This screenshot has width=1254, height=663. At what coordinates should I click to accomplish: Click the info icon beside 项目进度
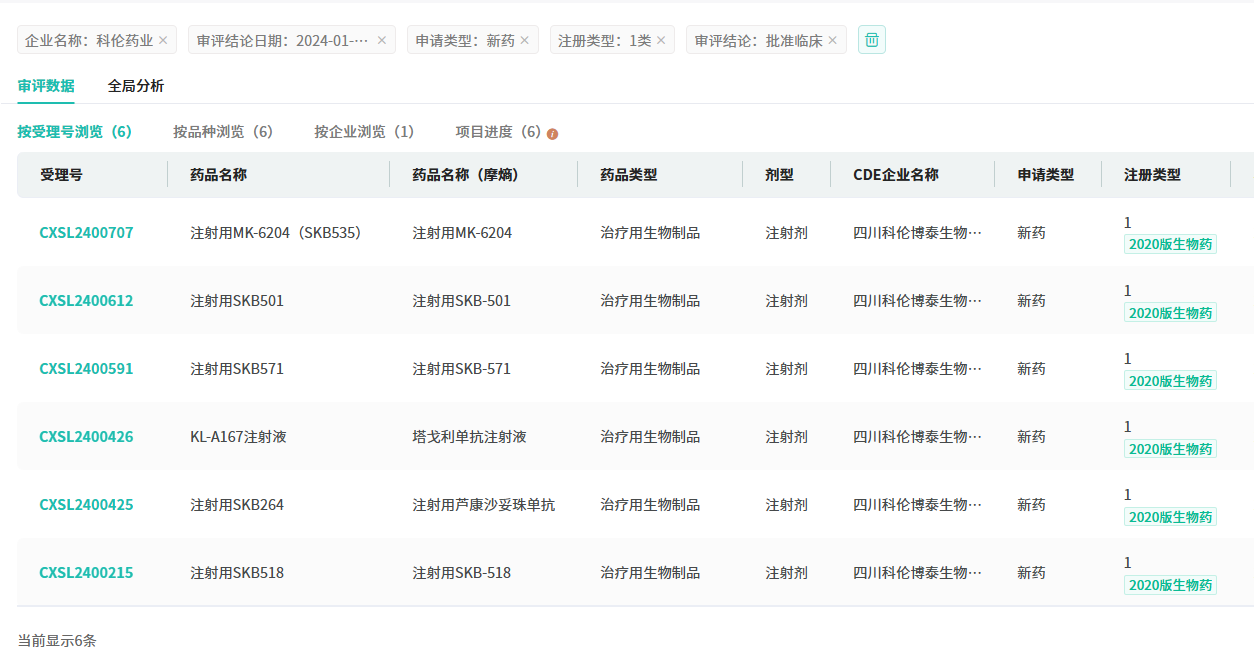[552, 133]
